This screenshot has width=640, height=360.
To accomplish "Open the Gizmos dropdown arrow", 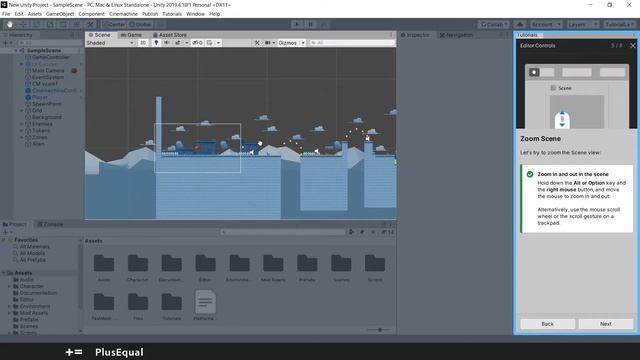I will [303, 43].
